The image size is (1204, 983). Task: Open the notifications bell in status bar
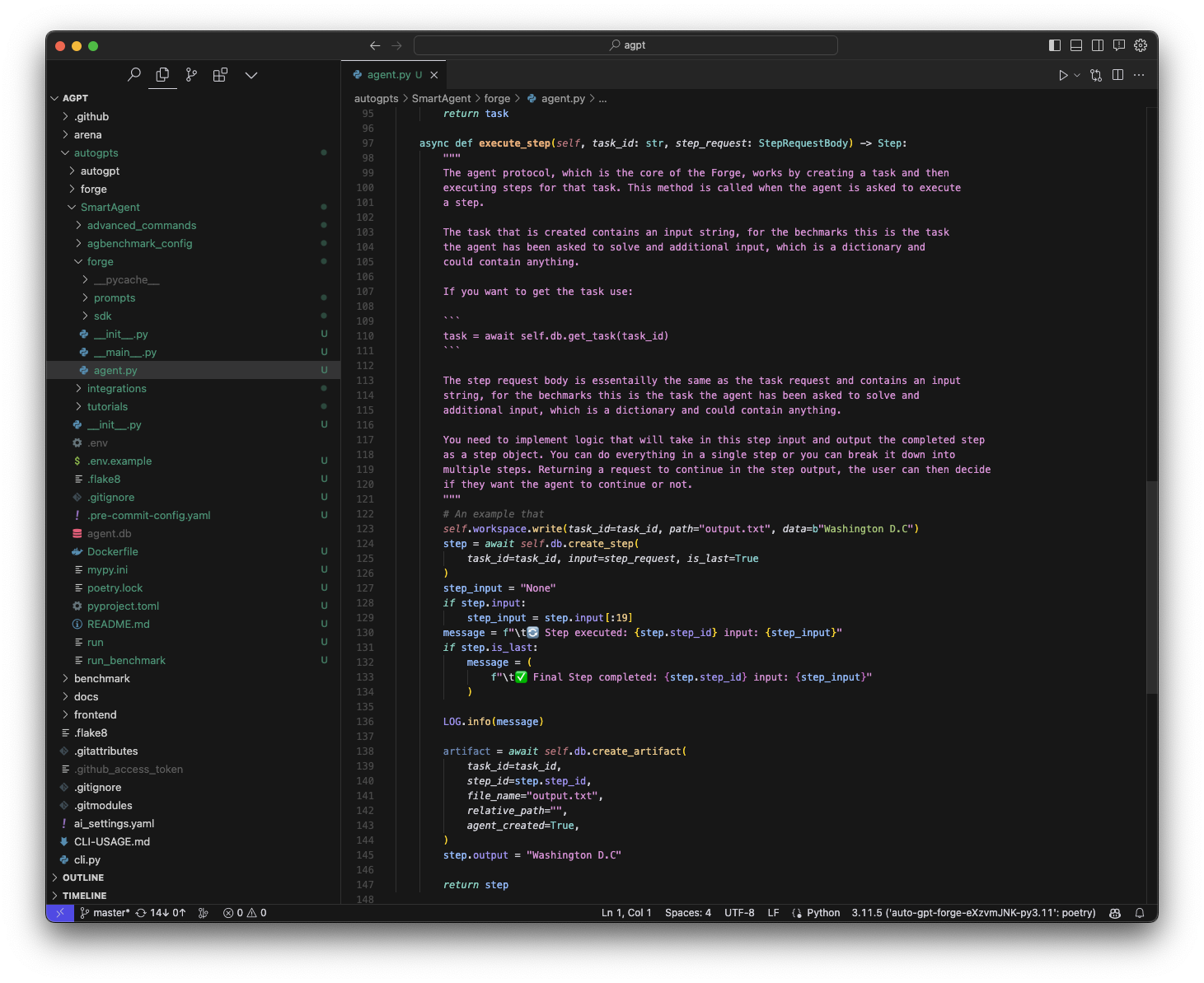[x=1140, y=913]
